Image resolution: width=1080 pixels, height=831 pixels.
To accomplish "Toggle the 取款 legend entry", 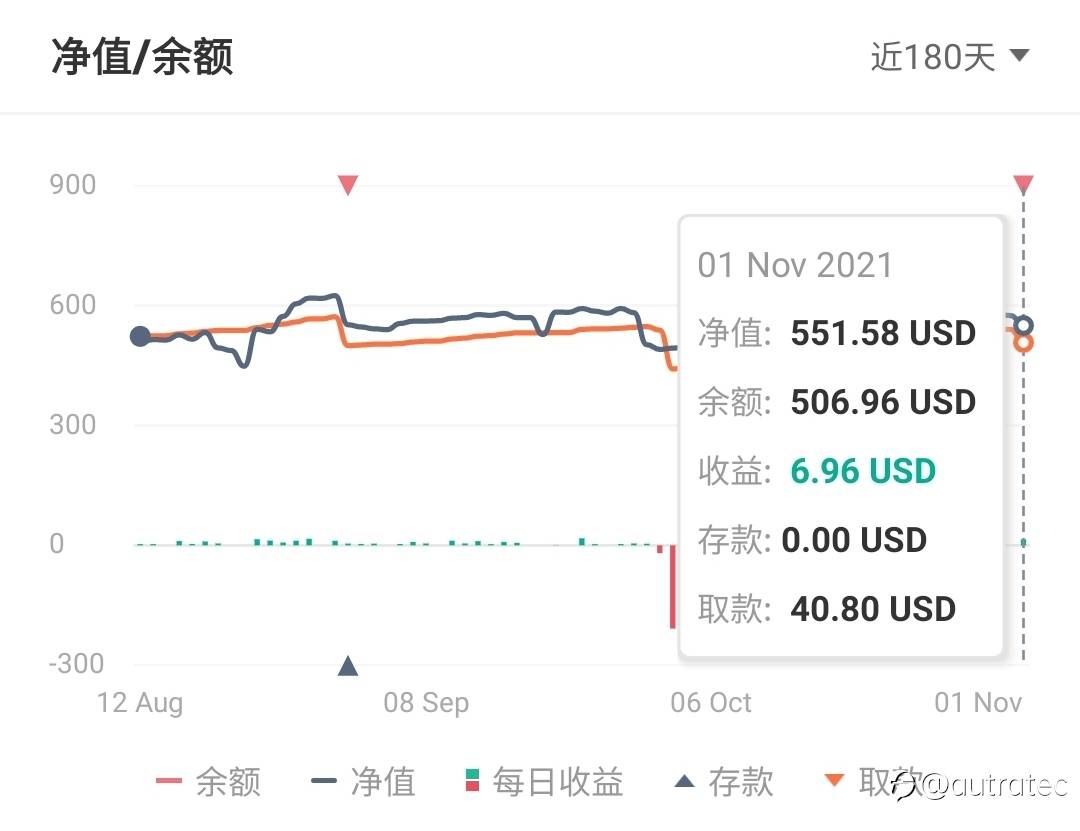I will click(x=873, y=782).
